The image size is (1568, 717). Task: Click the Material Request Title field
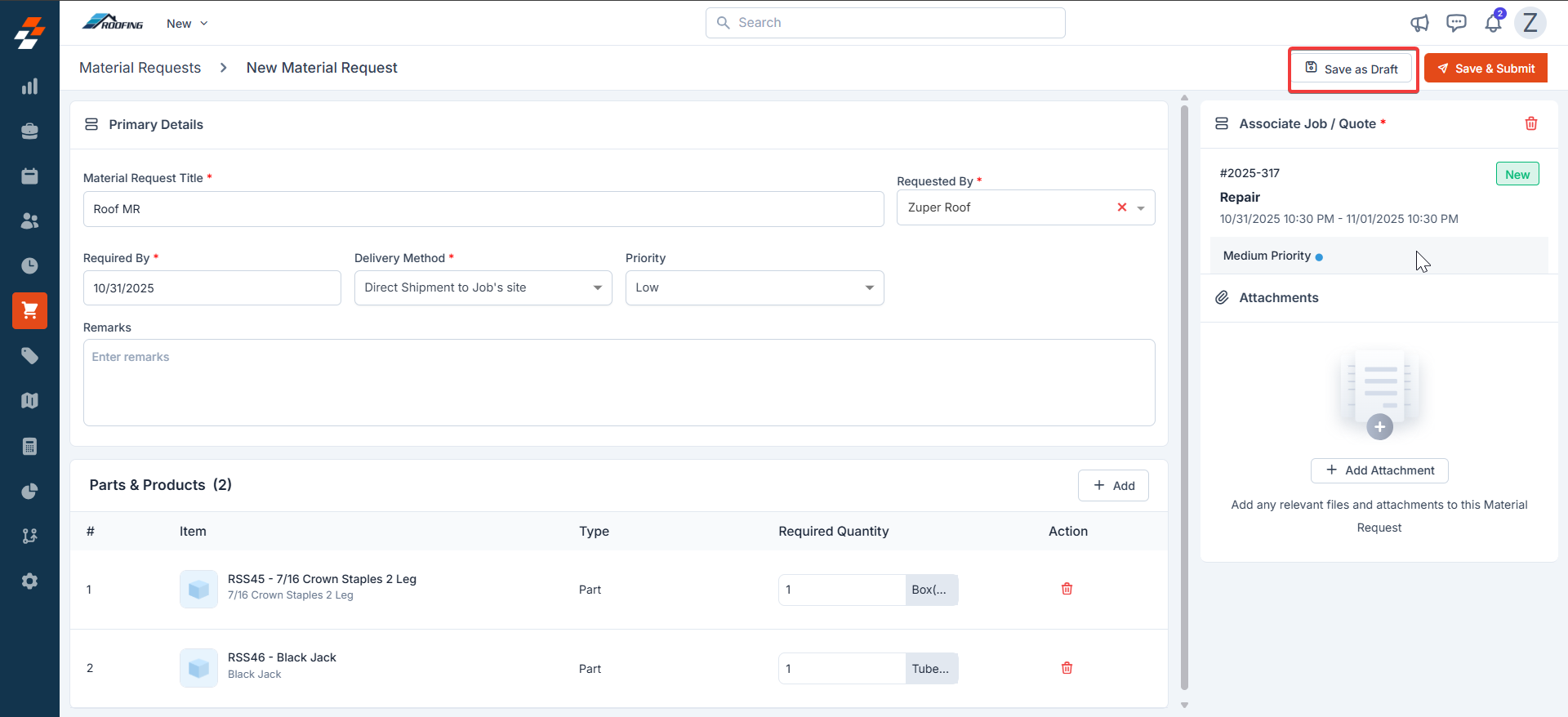[x=483, y=209]
